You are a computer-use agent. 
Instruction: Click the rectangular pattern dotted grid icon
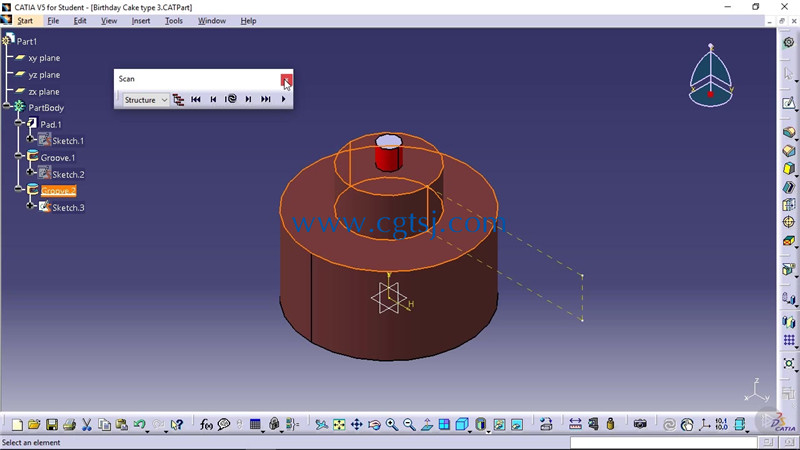coord(788,340)
